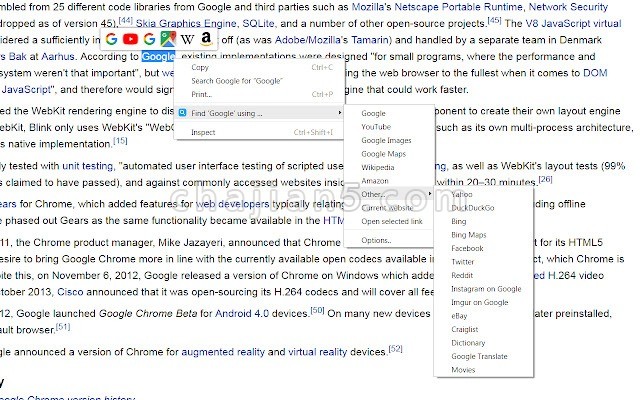Select Bing in the Other list
This screenshot has height=400, width=640.
click(x=484, y=221)
